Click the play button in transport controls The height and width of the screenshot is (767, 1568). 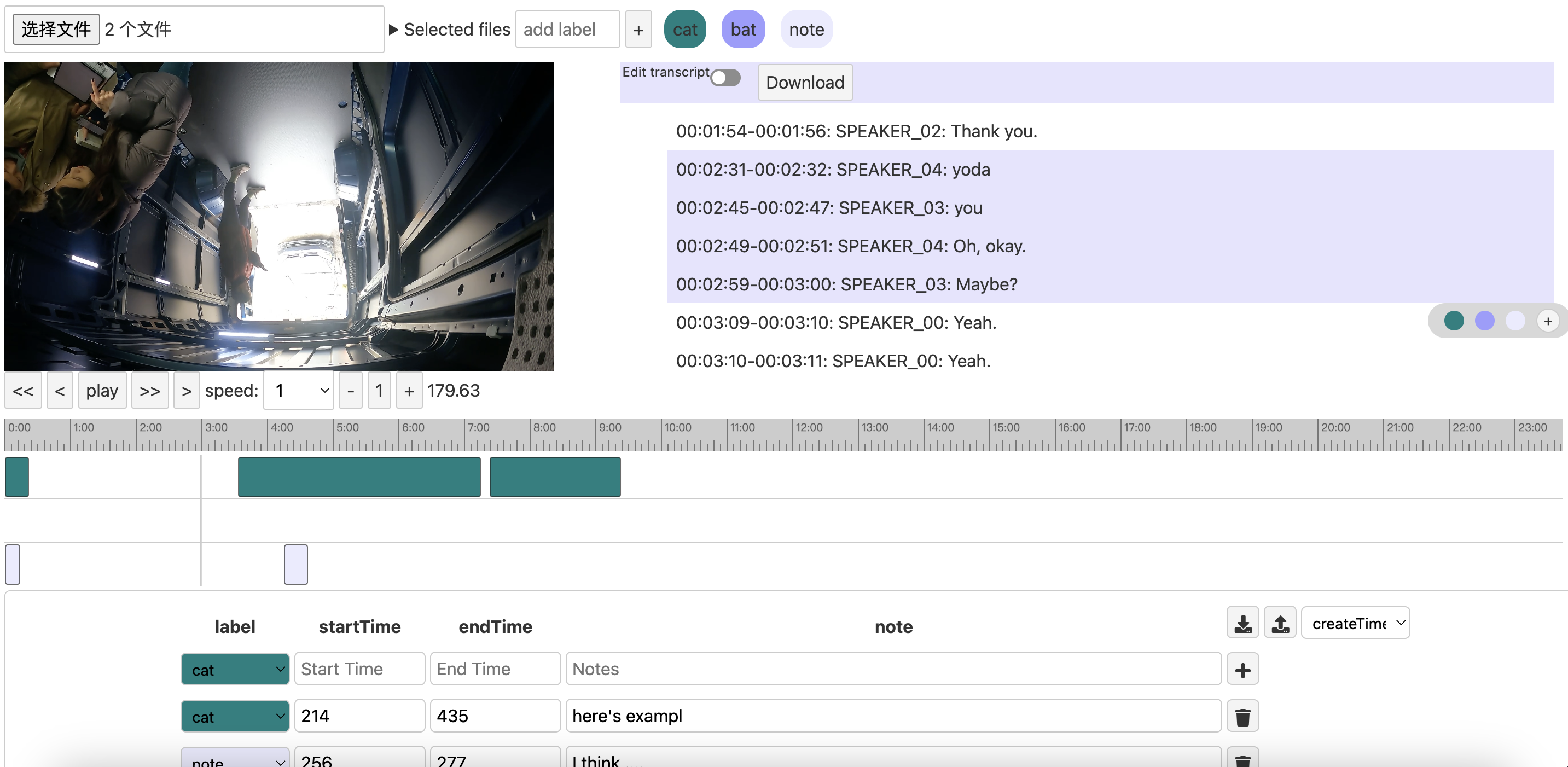pos(101,390)
